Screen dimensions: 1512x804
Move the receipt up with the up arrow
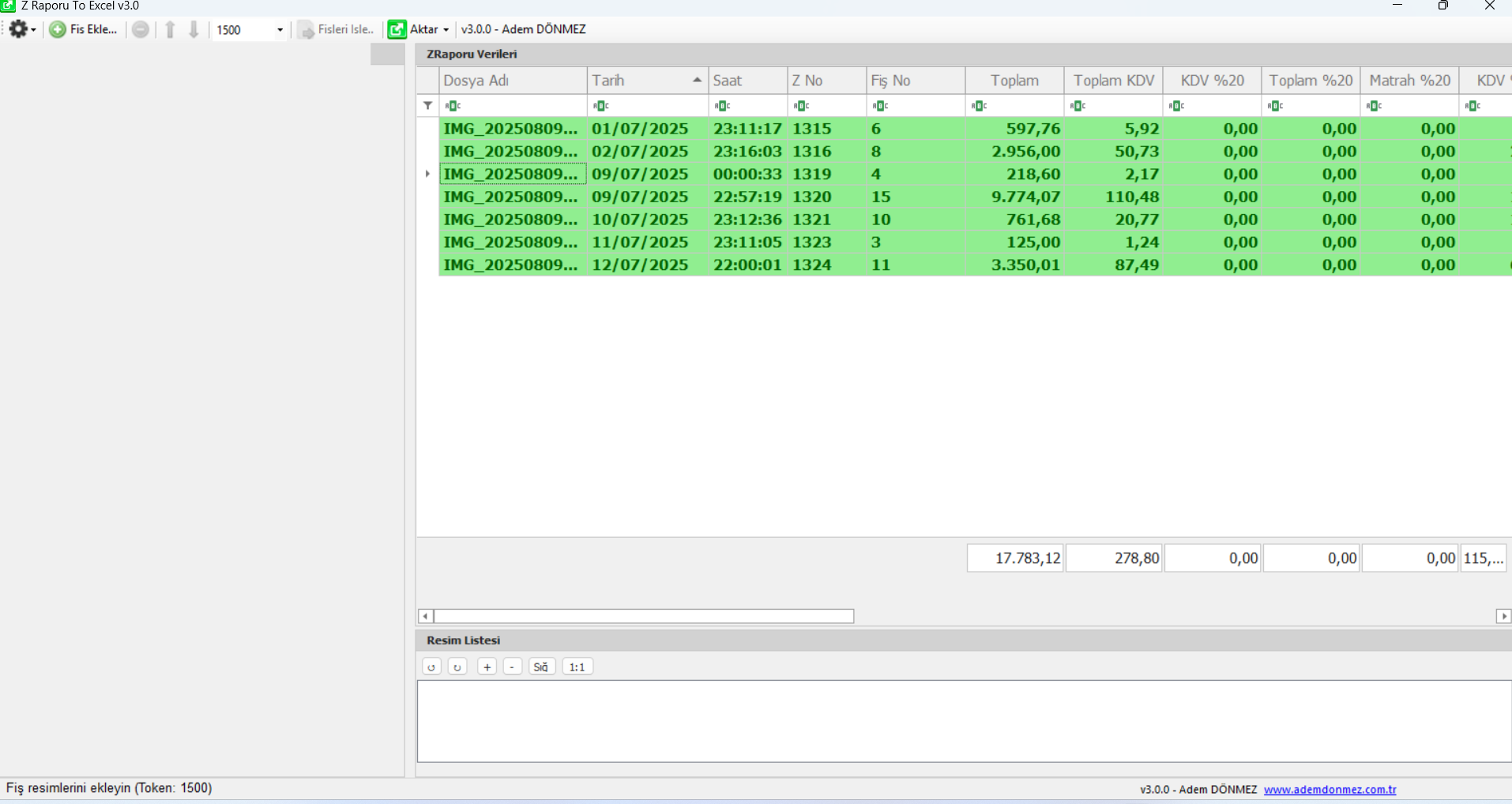[170, 30]
